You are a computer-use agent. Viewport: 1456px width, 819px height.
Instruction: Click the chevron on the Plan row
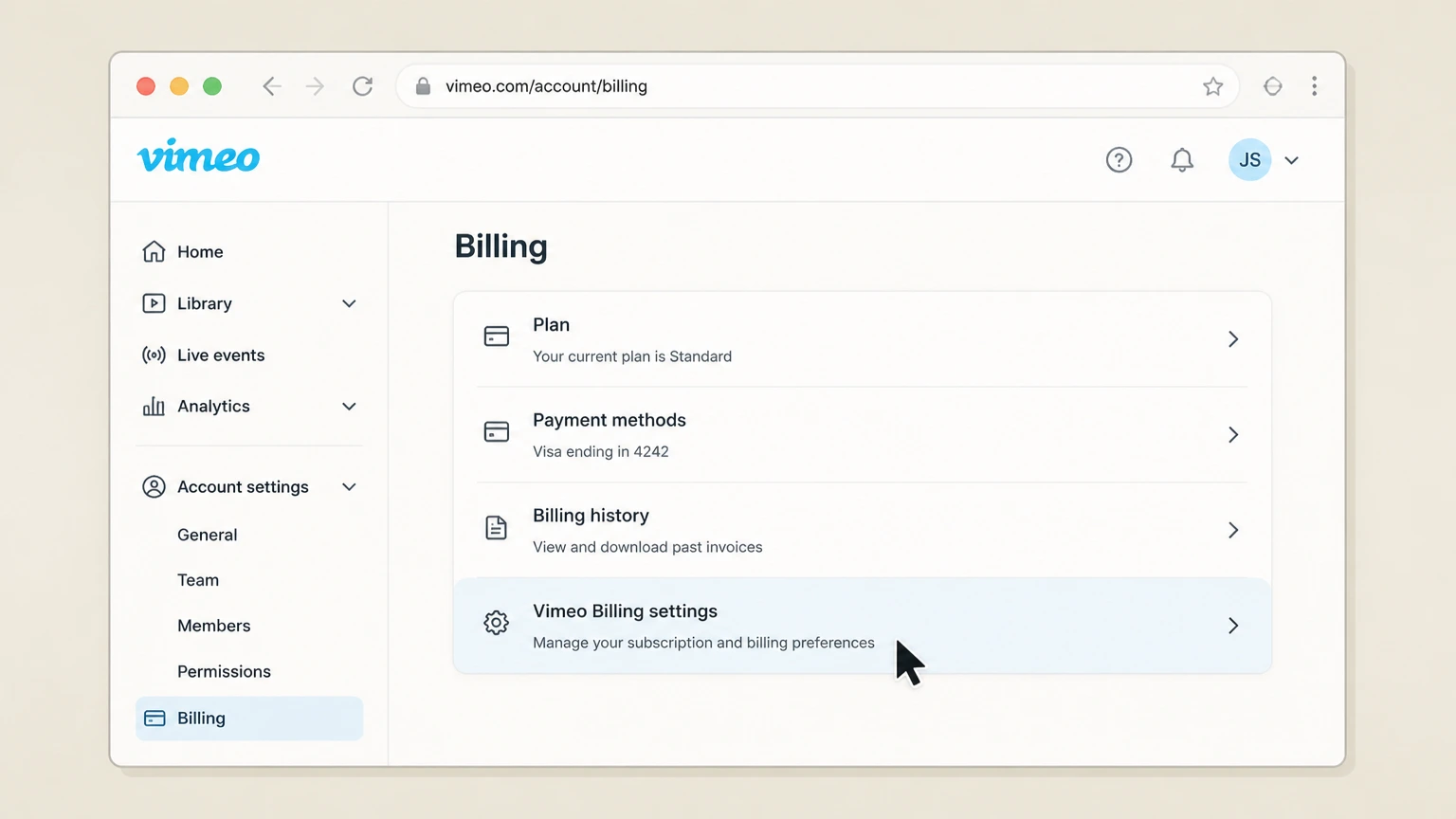(1233, 339)
